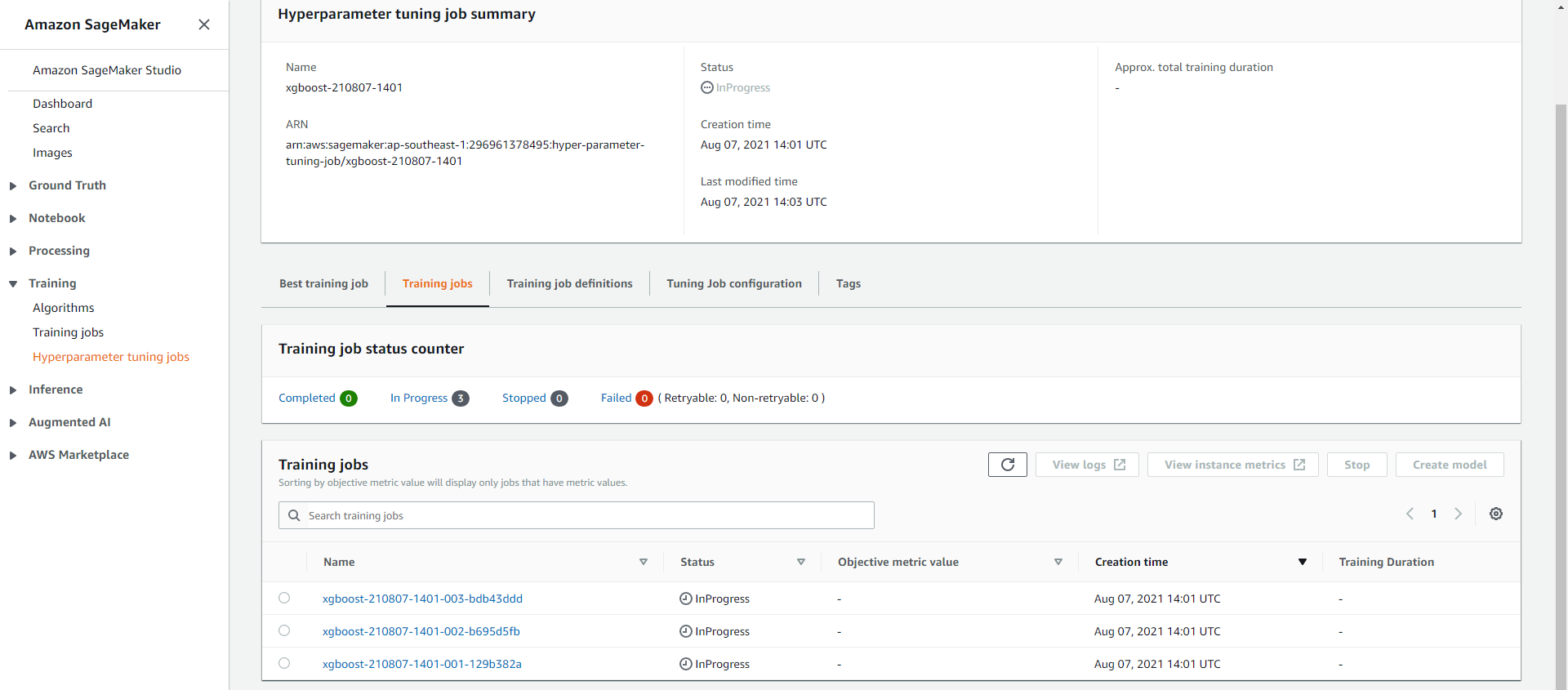Click creation time Aug 07, 2021 14:01 UTC summary
The image size is (1568, 690).
[764, 145]
